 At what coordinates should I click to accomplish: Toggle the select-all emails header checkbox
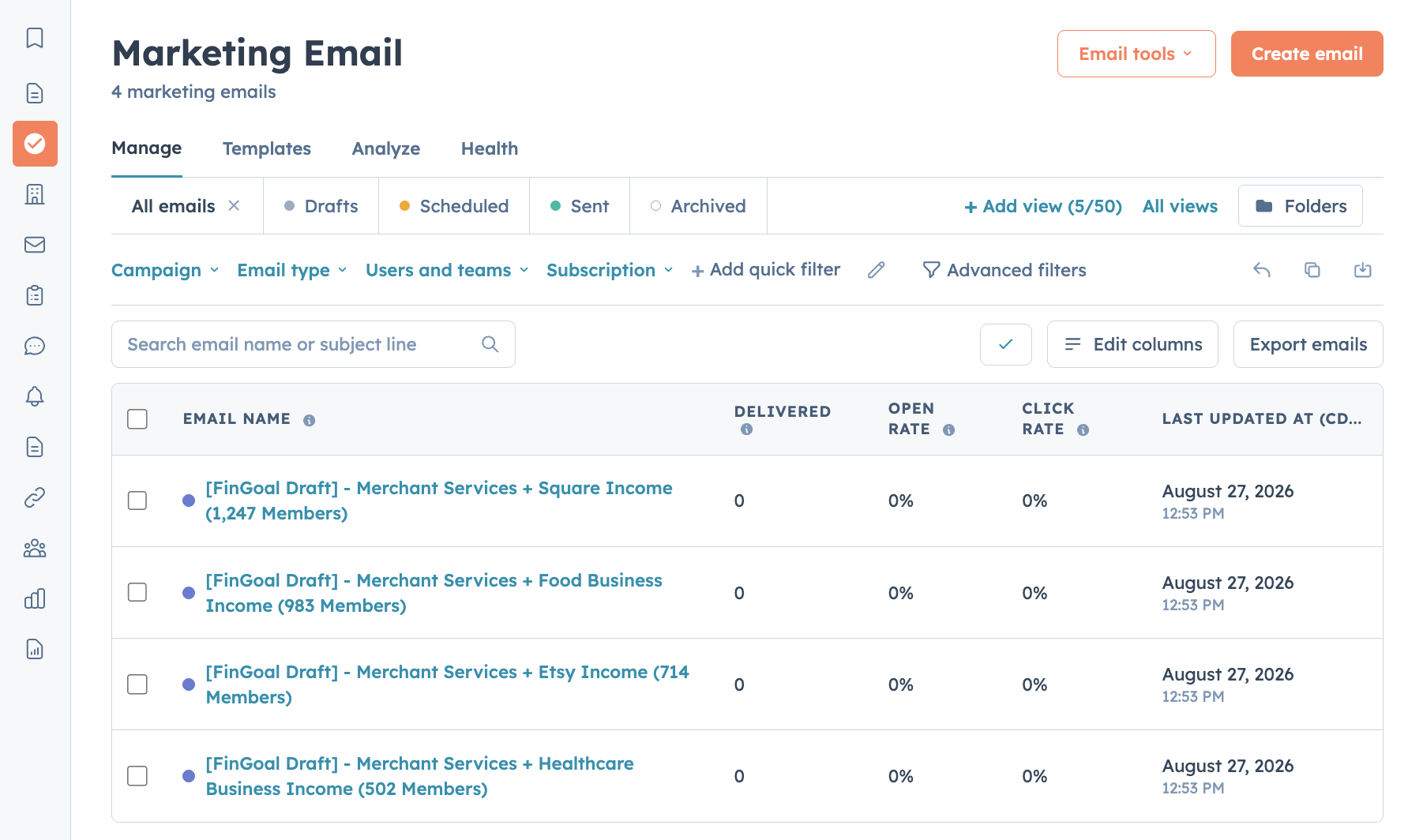pos(137,419)
